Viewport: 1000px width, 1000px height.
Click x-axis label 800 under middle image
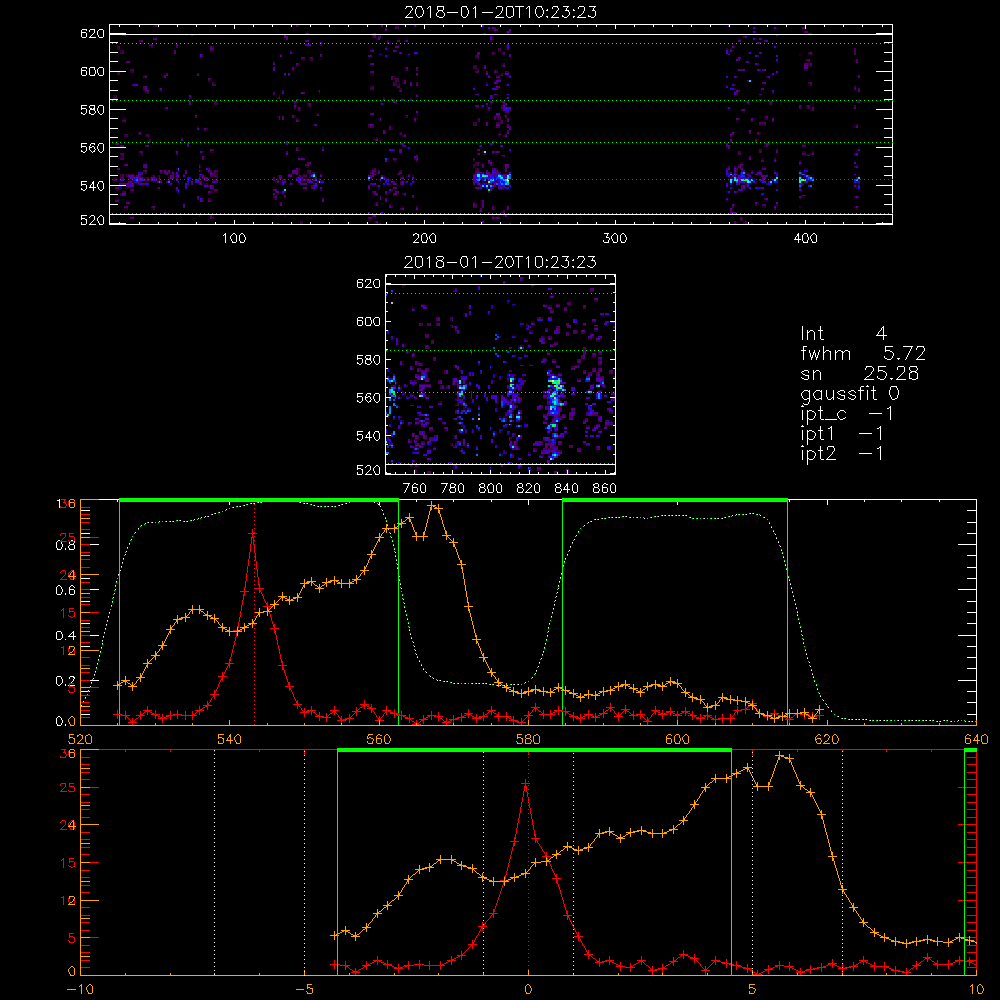point(490,489)
